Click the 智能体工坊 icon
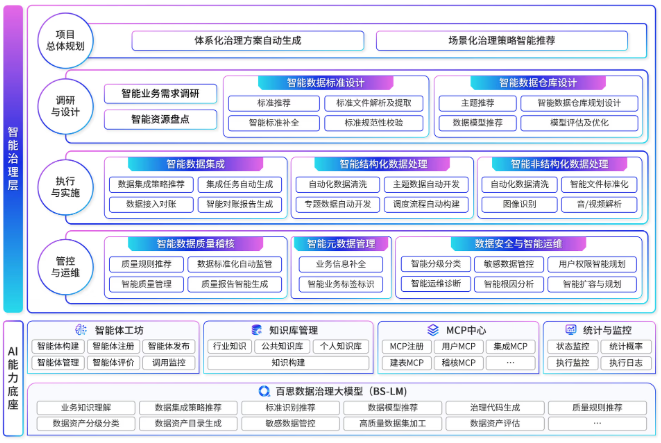This screenshot has height=443, width=661. [x=81, y=330]
